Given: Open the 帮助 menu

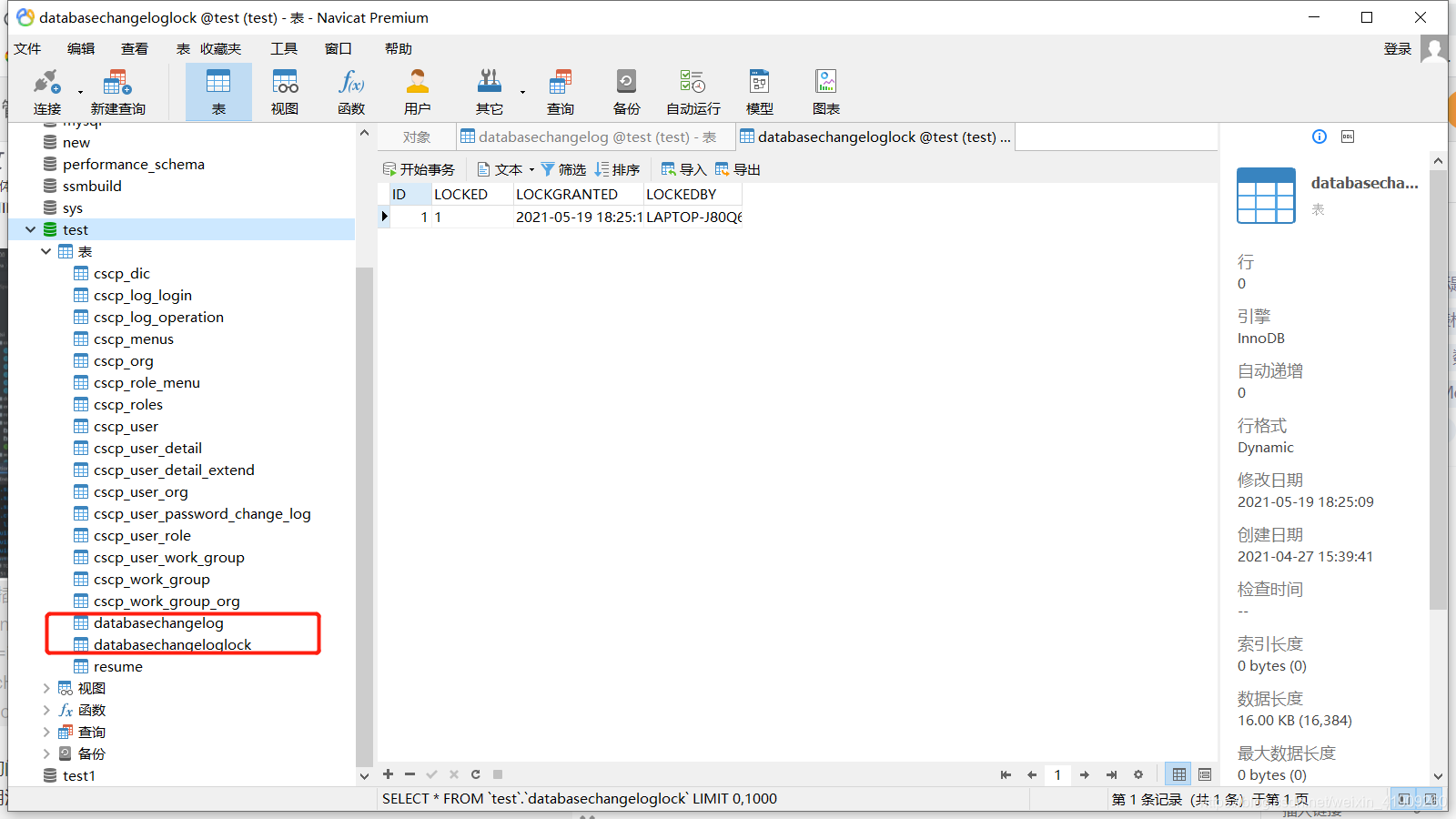Looking at the screenshot, I should 399,48.
